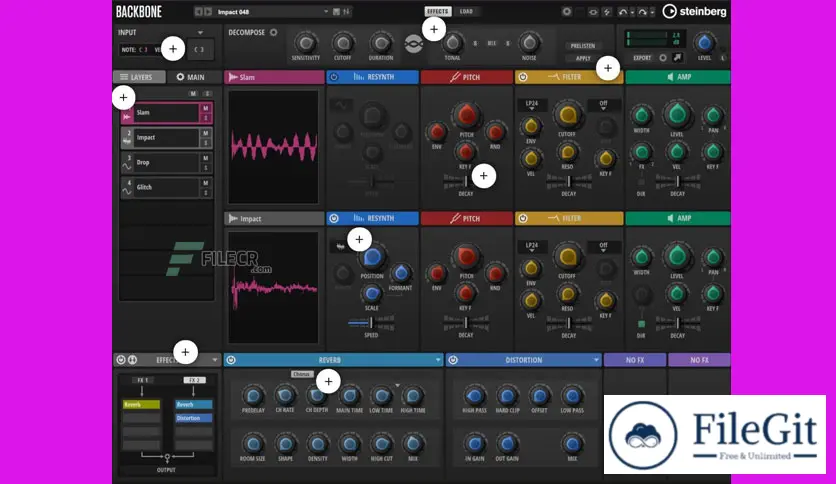Toggle the Slam layer Resynth power button
This screenshot has height=484, width=836.
[334, 77]
